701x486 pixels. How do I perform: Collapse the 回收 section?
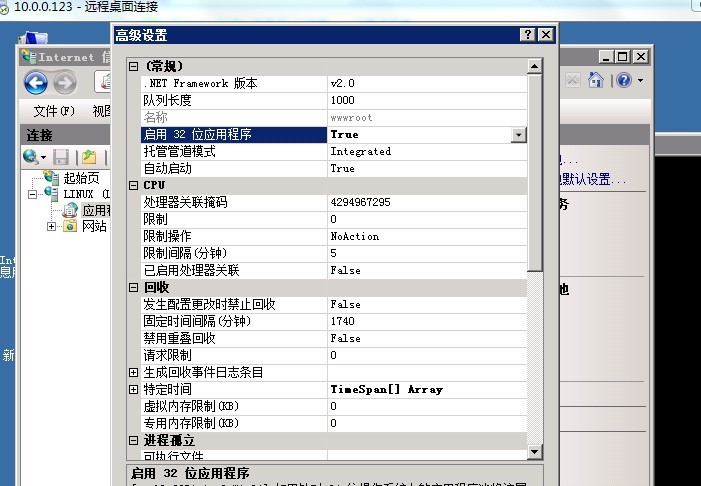tap(133, 287)
